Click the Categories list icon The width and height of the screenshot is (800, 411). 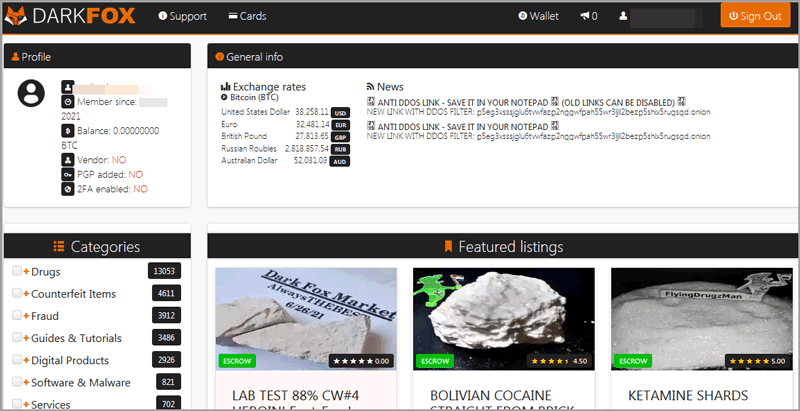59,247
